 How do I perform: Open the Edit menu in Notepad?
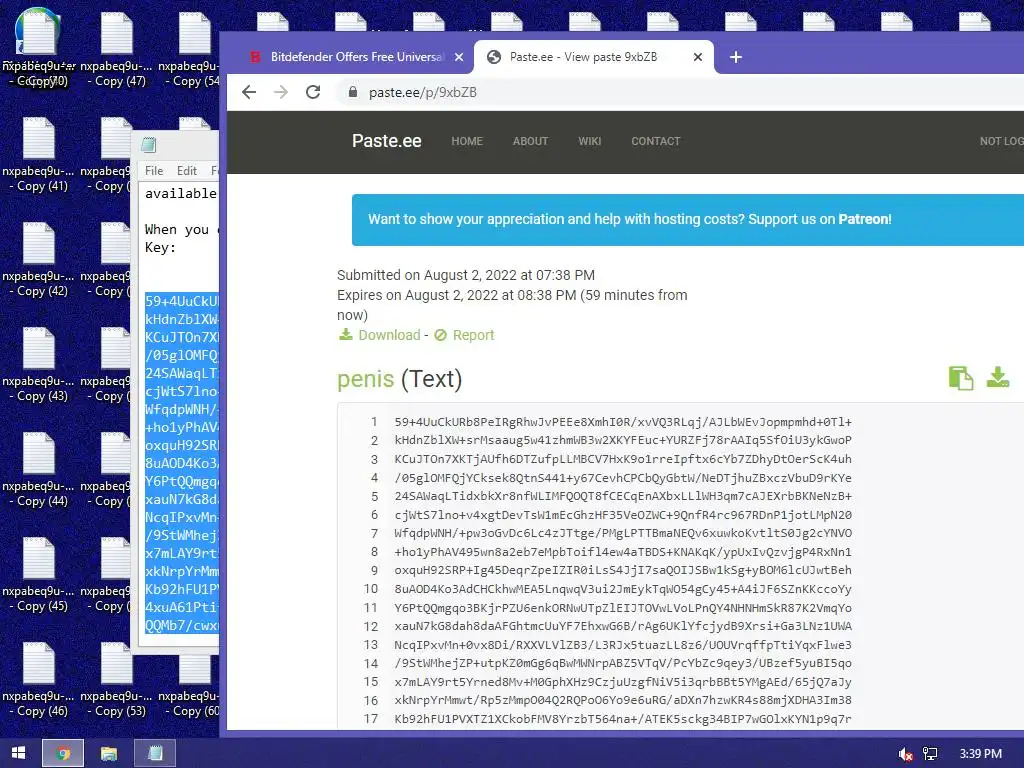(x=187, y=170)
